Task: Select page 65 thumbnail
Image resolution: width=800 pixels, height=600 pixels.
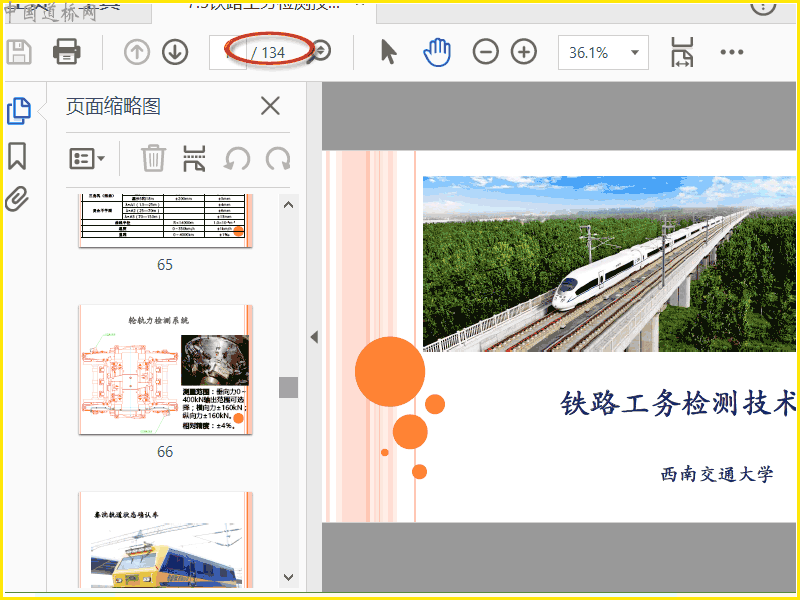Action: 165,220
